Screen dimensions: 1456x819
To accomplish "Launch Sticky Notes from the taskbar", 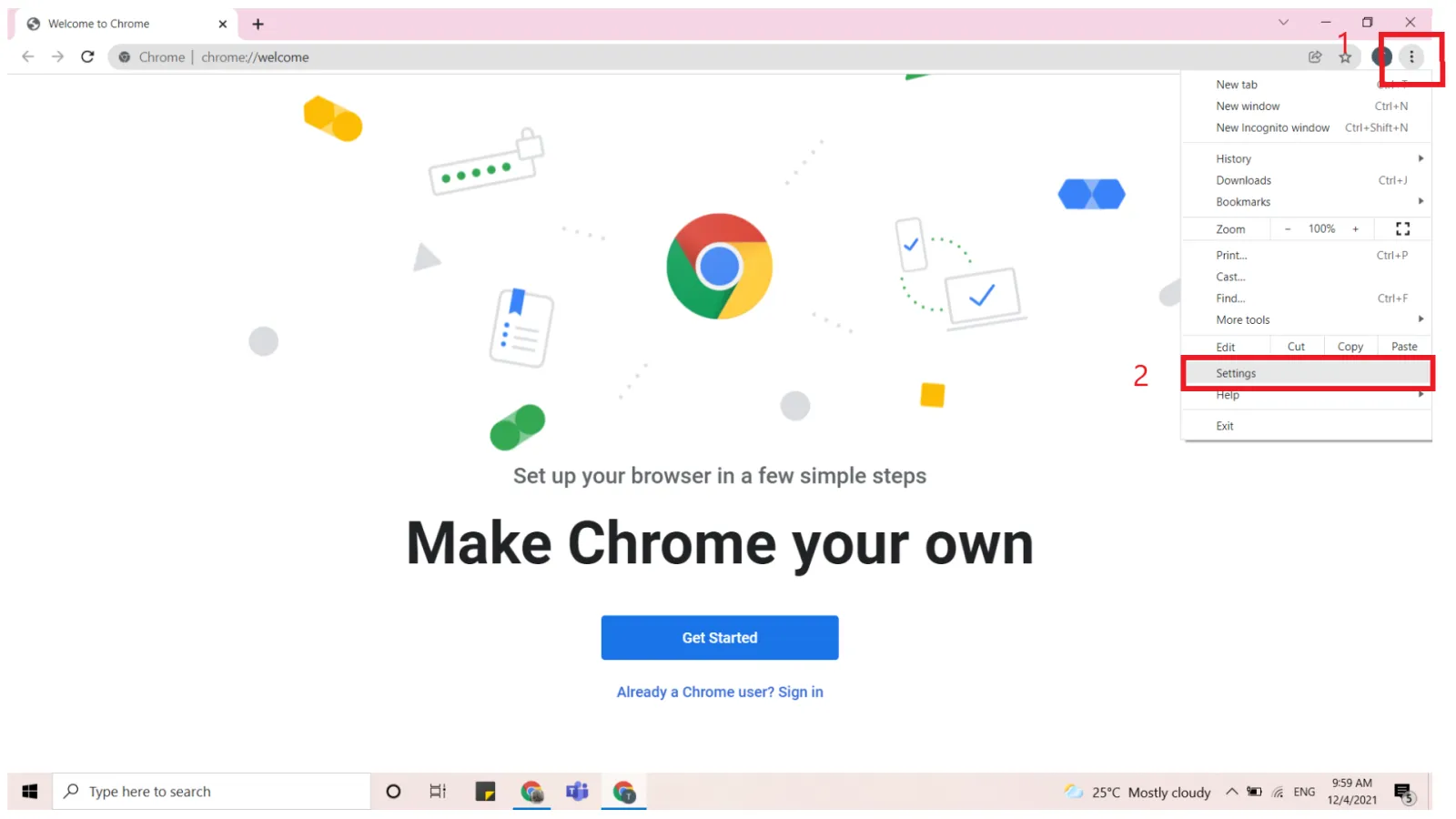I will [485, 792].
